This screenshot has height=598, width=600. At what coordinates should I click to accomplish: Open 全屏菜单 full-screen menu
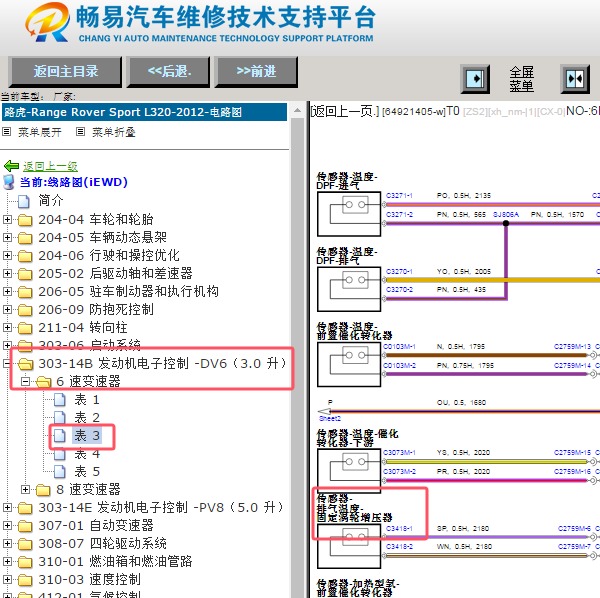tap(521, 79)
